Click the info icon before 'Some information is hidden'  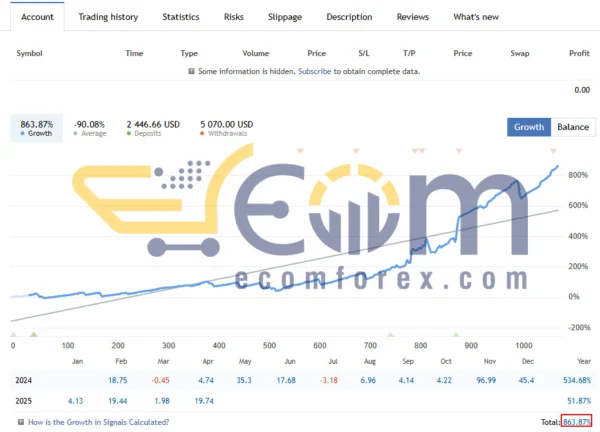[192, 71]
